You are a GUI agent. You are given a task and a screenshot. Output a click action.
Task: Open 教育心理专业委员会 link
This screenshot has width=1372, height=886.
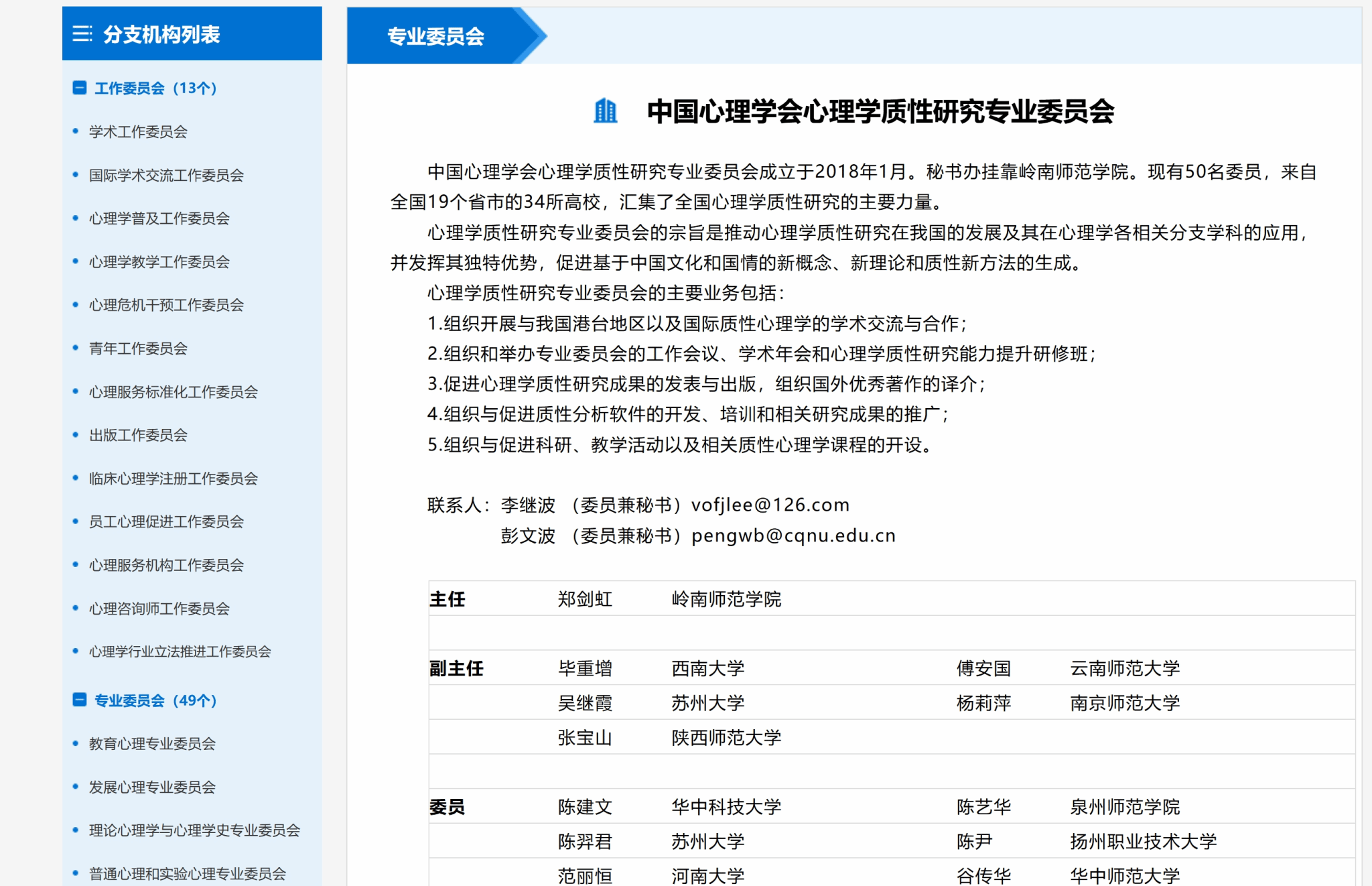[152, 743]
